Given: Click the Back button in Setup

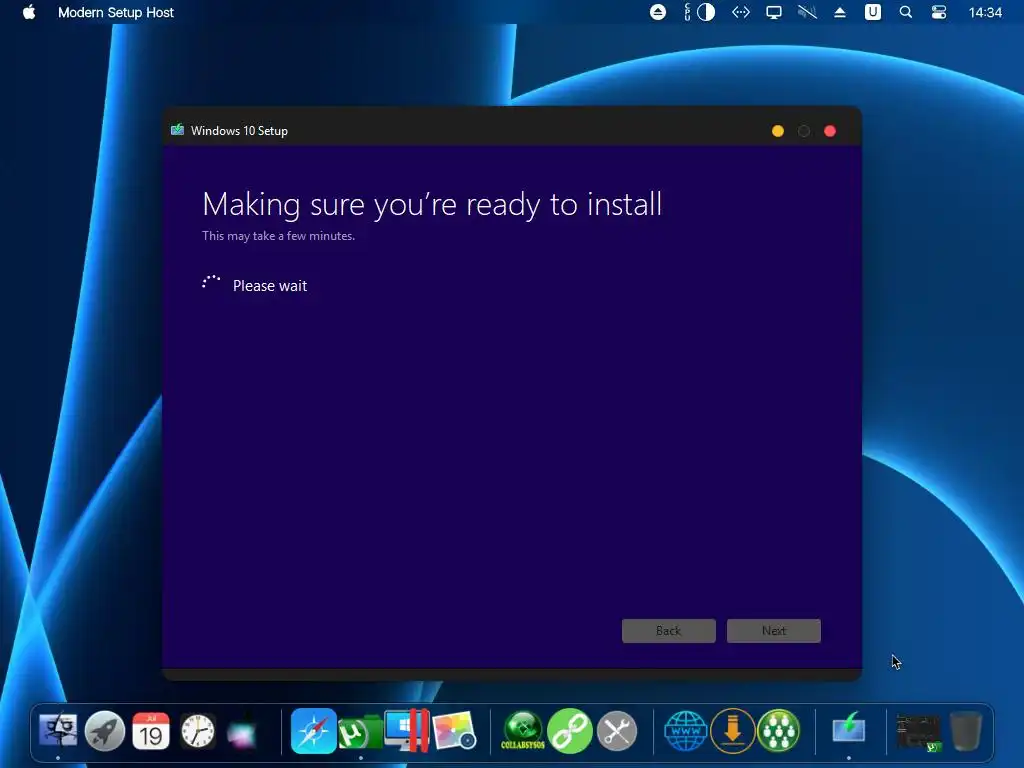Looking at the screenshot, I should [x=669, y=631].
